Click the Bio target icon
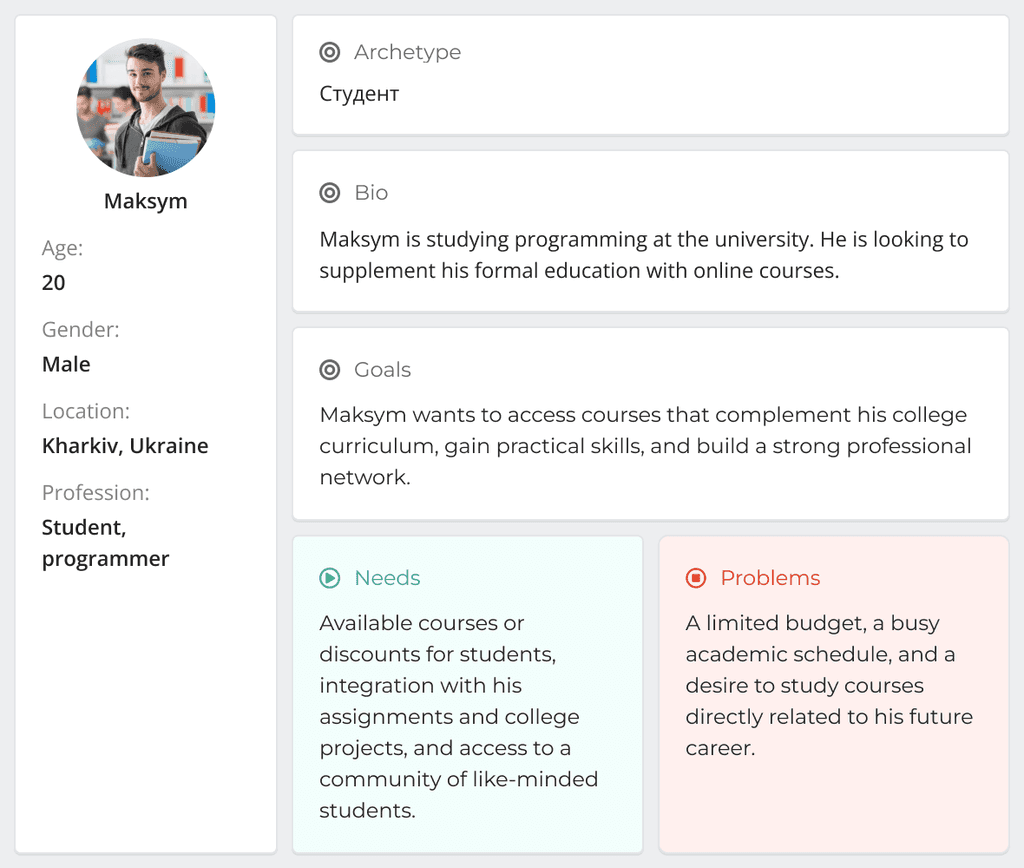This screenshot has height=868, width=1024. click(330, 193)
